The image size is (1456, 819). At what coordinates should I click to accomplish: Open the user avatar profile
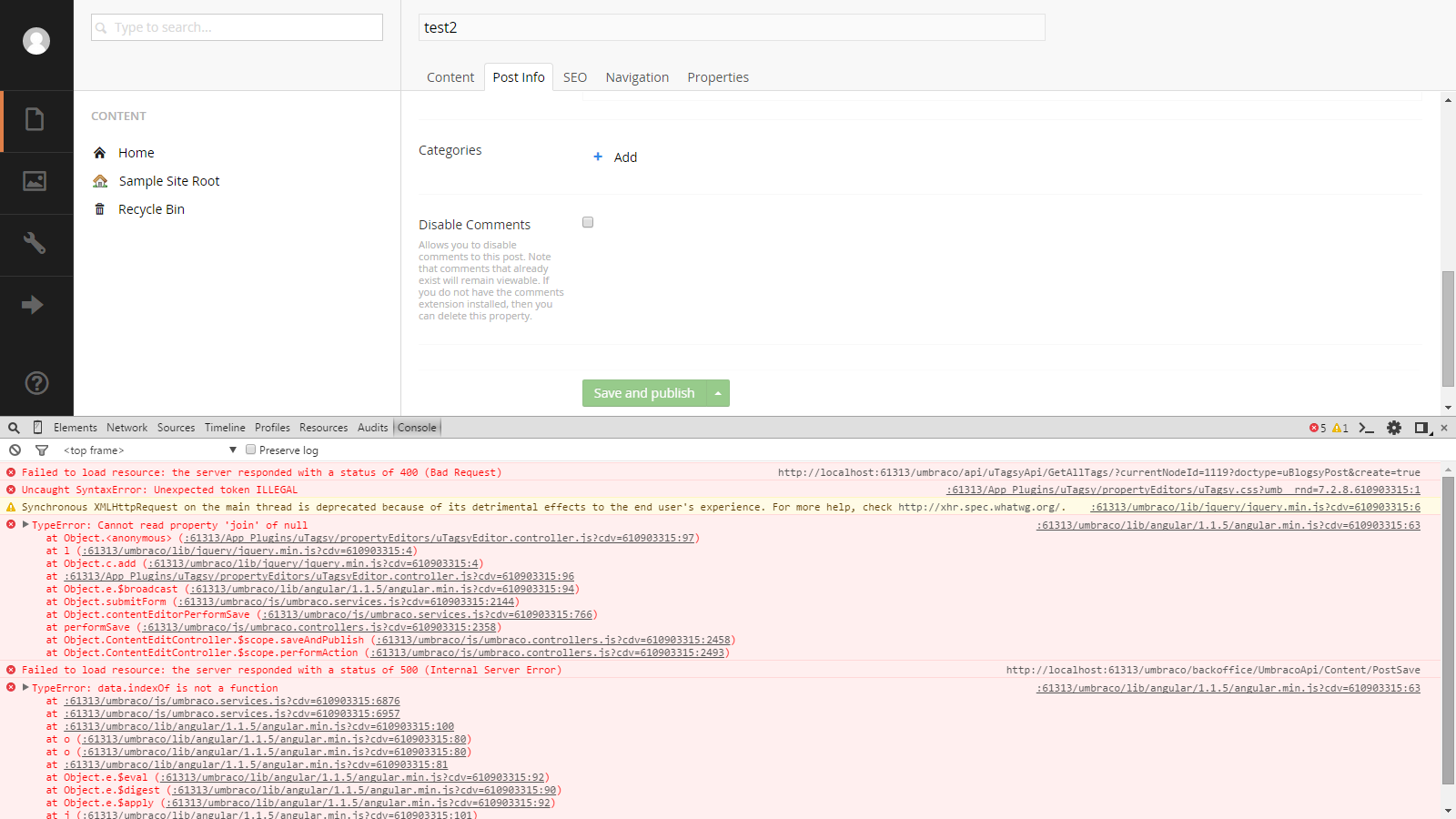pyautogui.click(x=36, y=41)
